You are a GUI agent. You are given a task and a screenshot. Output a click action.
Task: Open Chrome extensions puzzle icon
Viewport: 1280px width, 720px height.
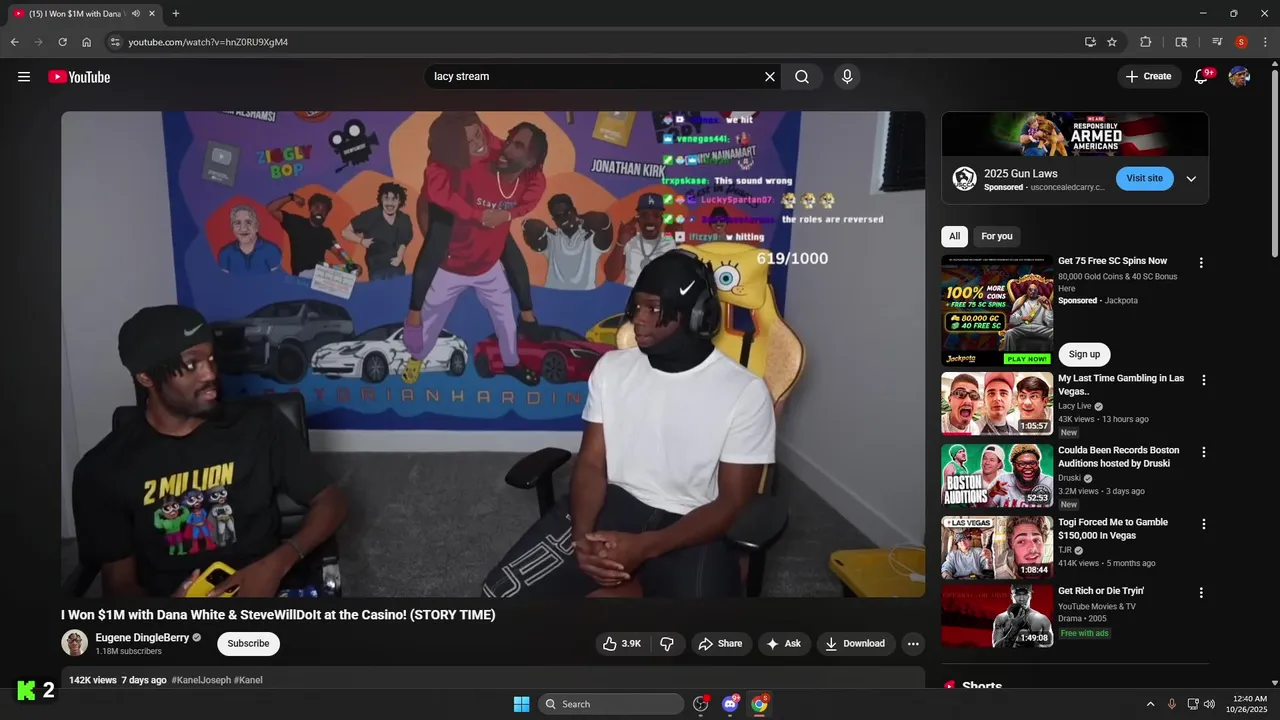(1146, 42)
